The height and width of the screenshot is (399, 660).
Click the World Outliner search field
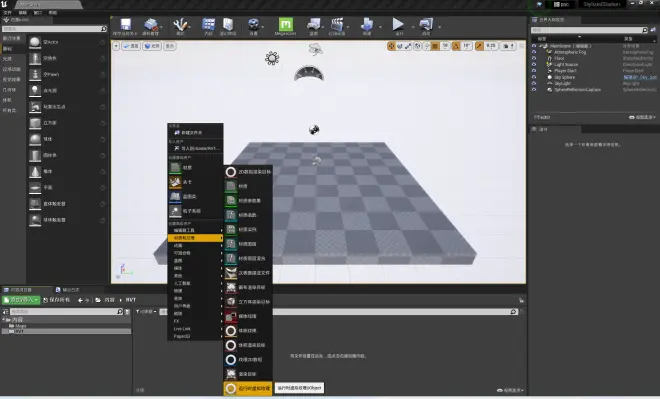(x=589, y=30)
